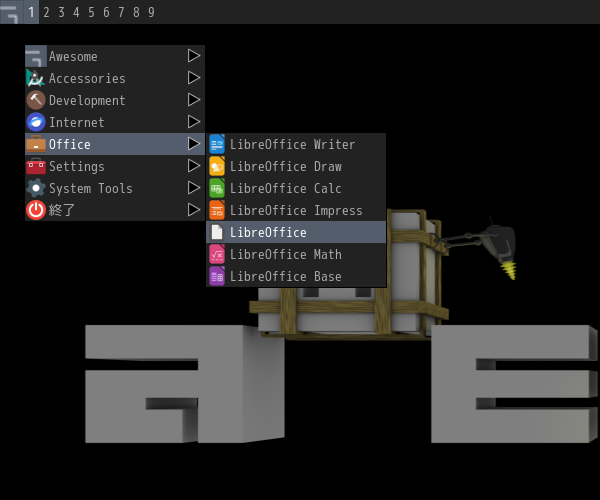
Task: Open the Development category
Action: point(115,100)
